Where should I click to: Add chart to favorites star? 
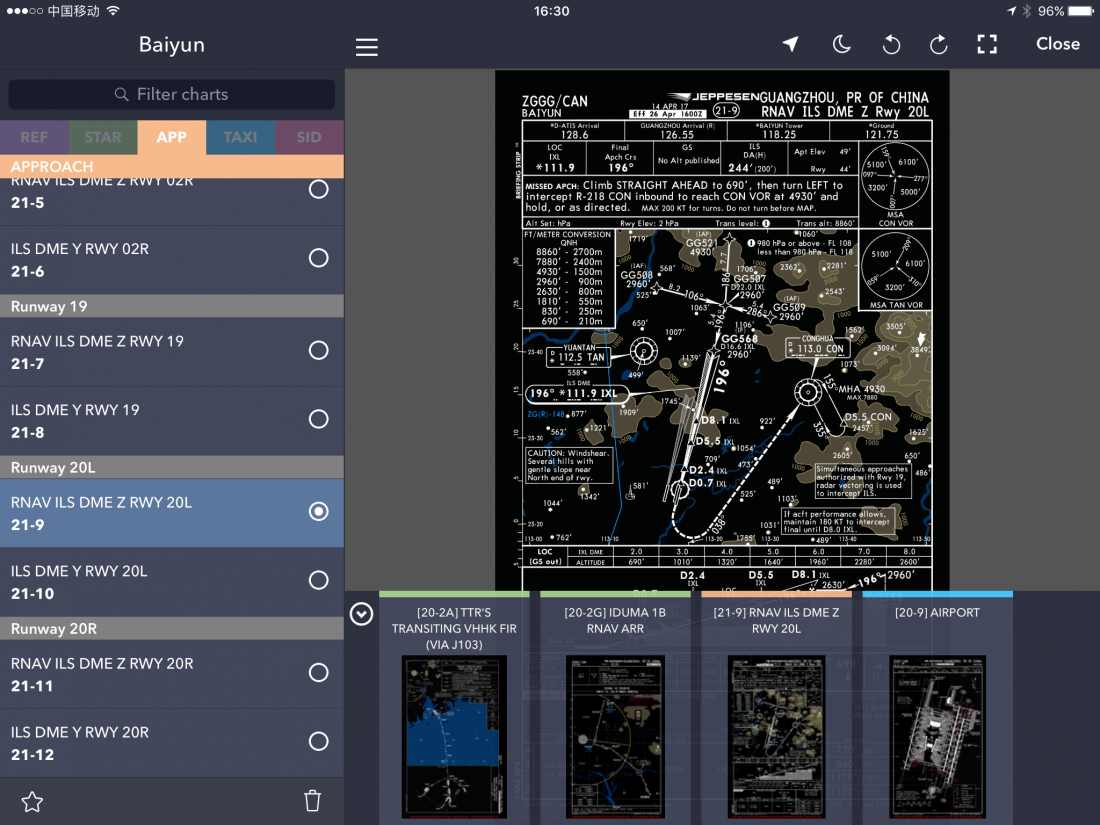coord(32,801)
